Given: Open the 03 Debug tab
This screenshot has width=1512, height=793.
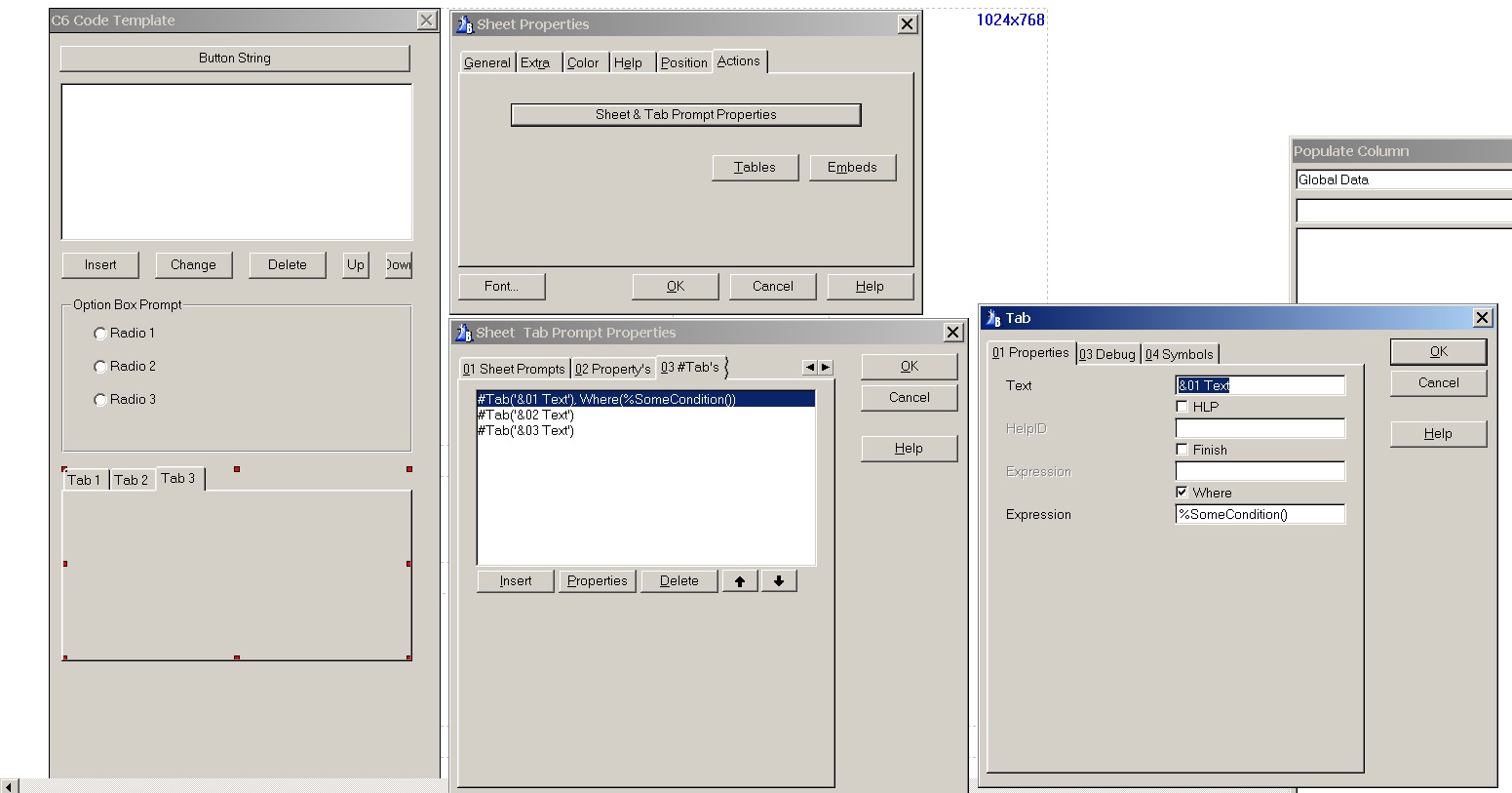Looking at the screenshot, I should pos(1107,354).
